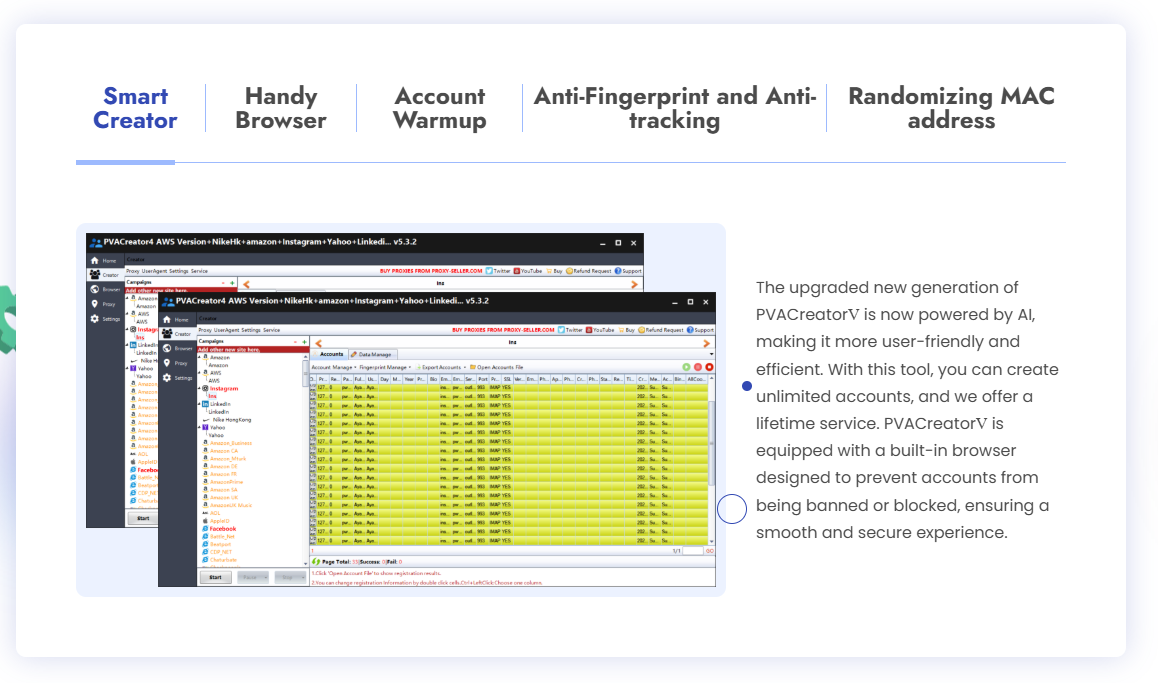Viewport: 1158px width, 683px height.
Task: Open Proxy pin icon in front window sidebar
Action: click(167, 363)
